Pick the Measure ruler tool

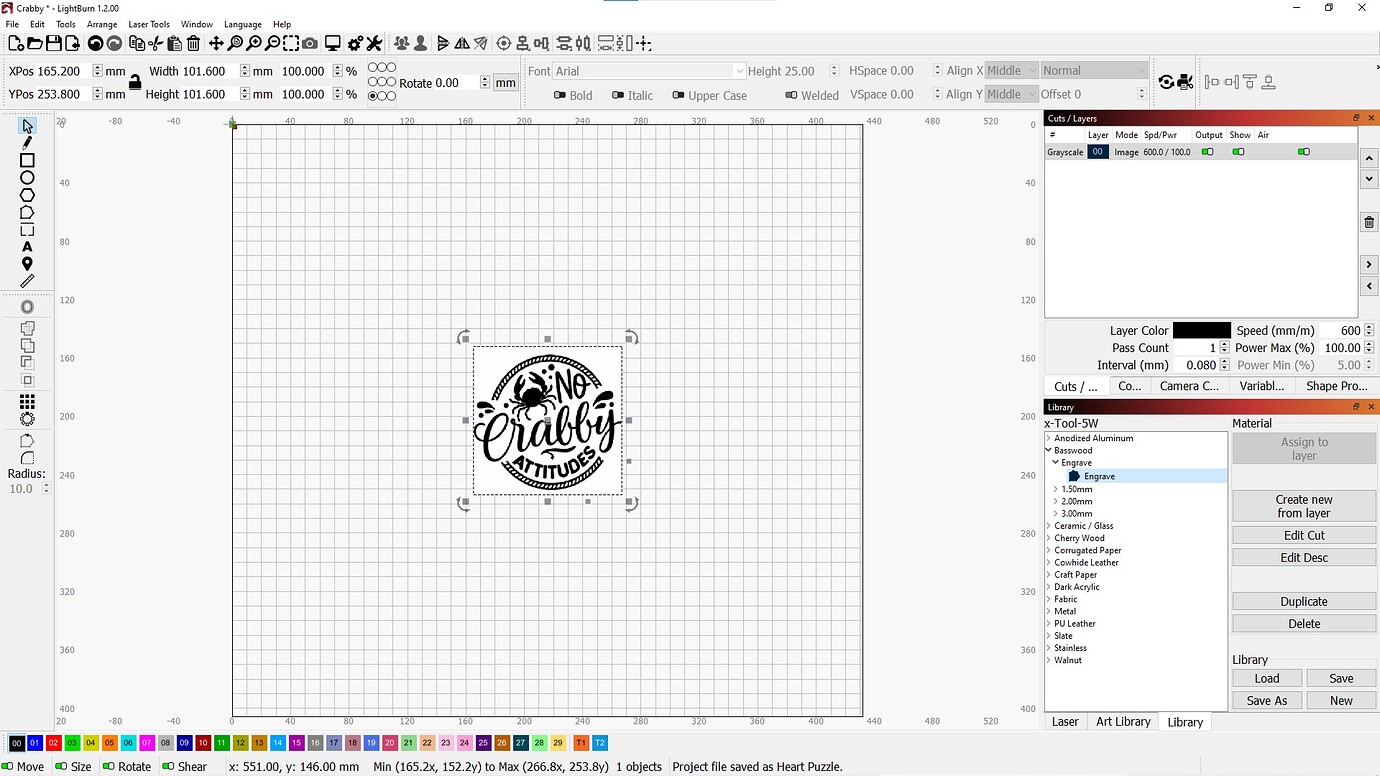pyautogui.click(x=27, y=282)
